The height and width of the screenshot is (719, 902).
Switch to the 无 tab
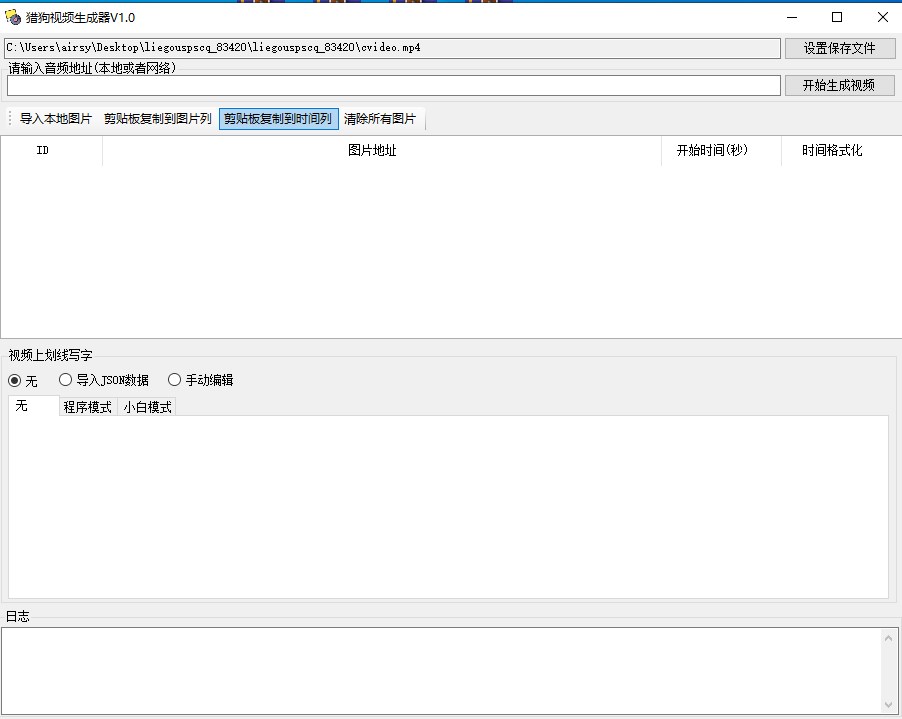click(x=33, y=406)
